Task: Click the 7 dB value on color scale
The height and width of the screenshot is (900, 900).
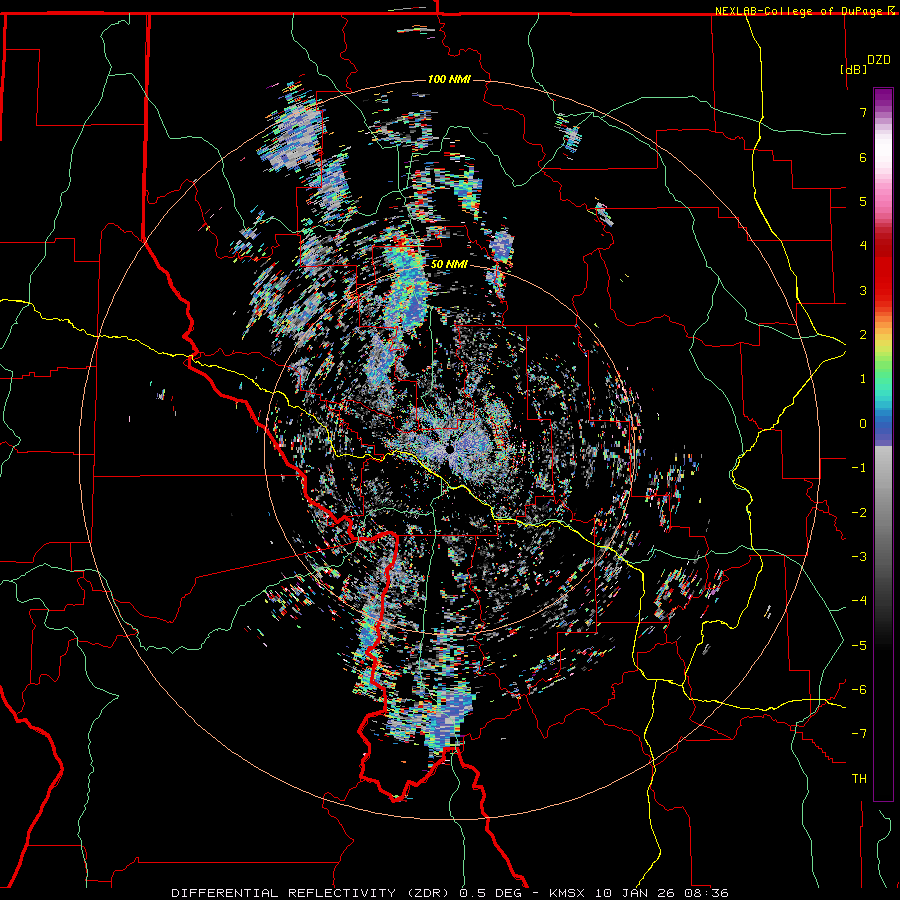Action: pyautogui.click(x=863, y=112)
